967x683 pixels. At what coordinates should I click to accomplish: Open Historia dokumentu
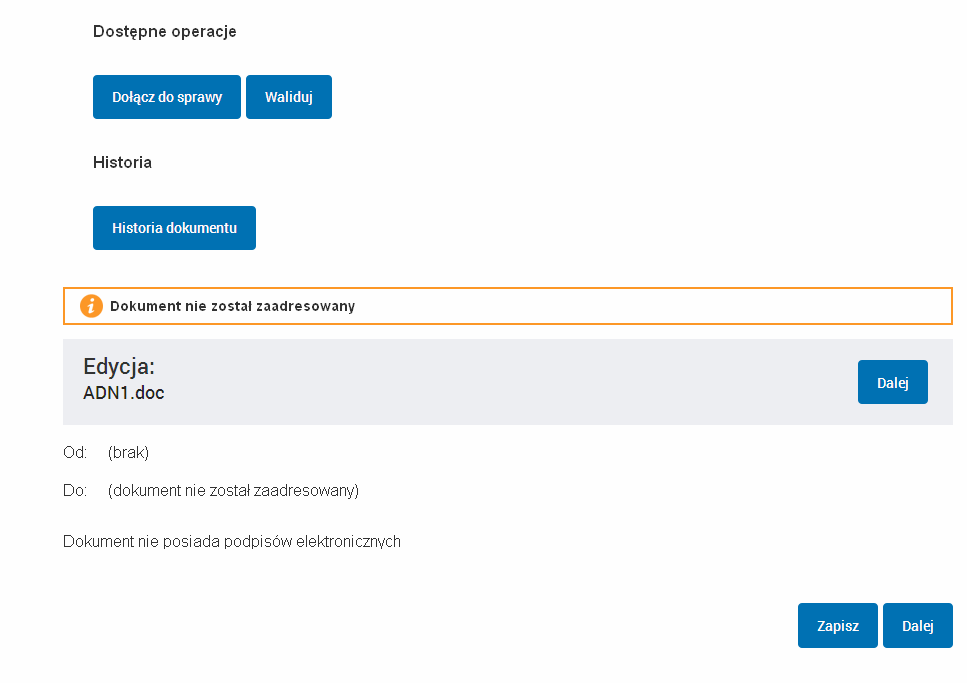[174, 228]
